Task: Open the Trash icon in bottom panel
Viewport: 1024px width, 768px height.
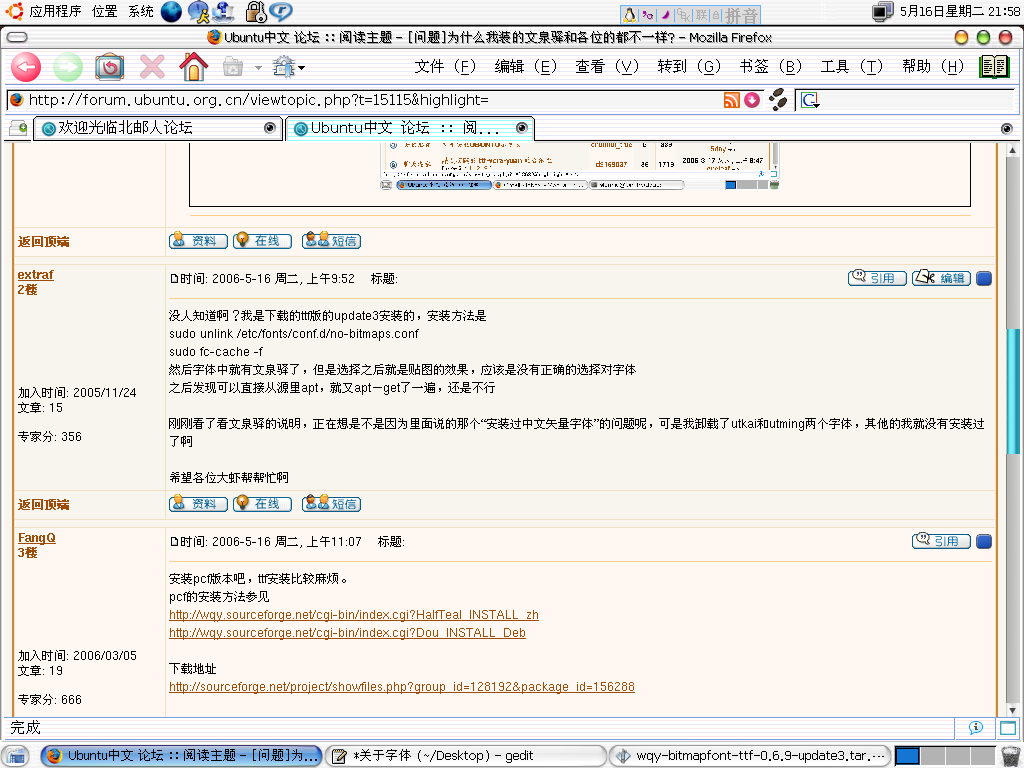Action: [x=1010, y=756]
